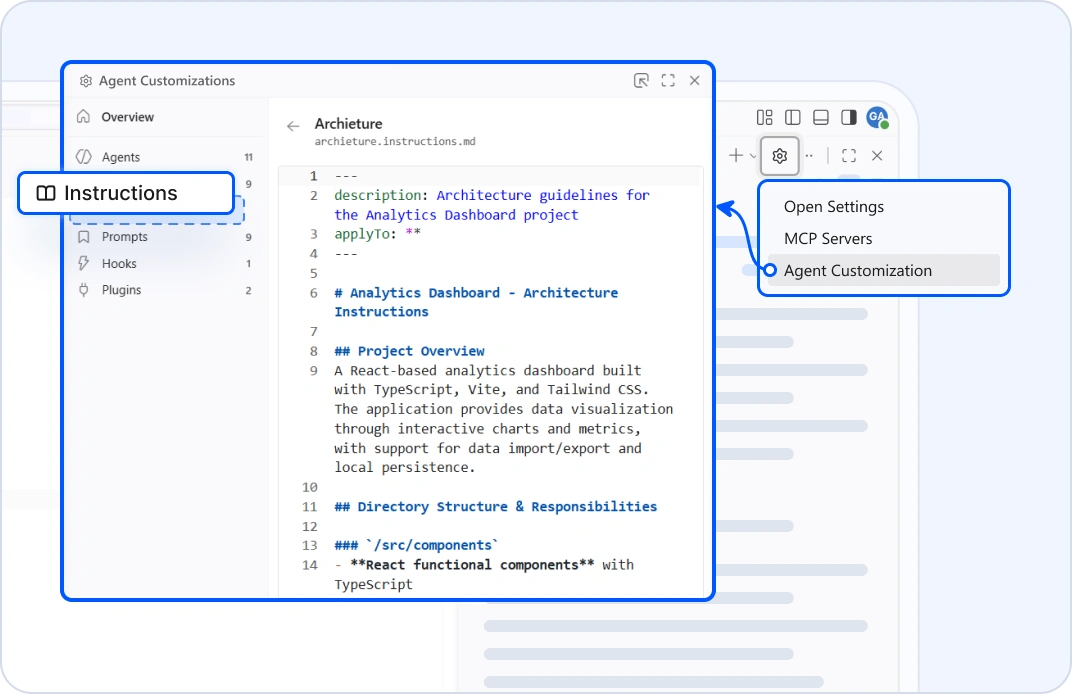Click the Instructions book icon
1072x694 pixels.
pyautogui.click(x=46, y=193)
